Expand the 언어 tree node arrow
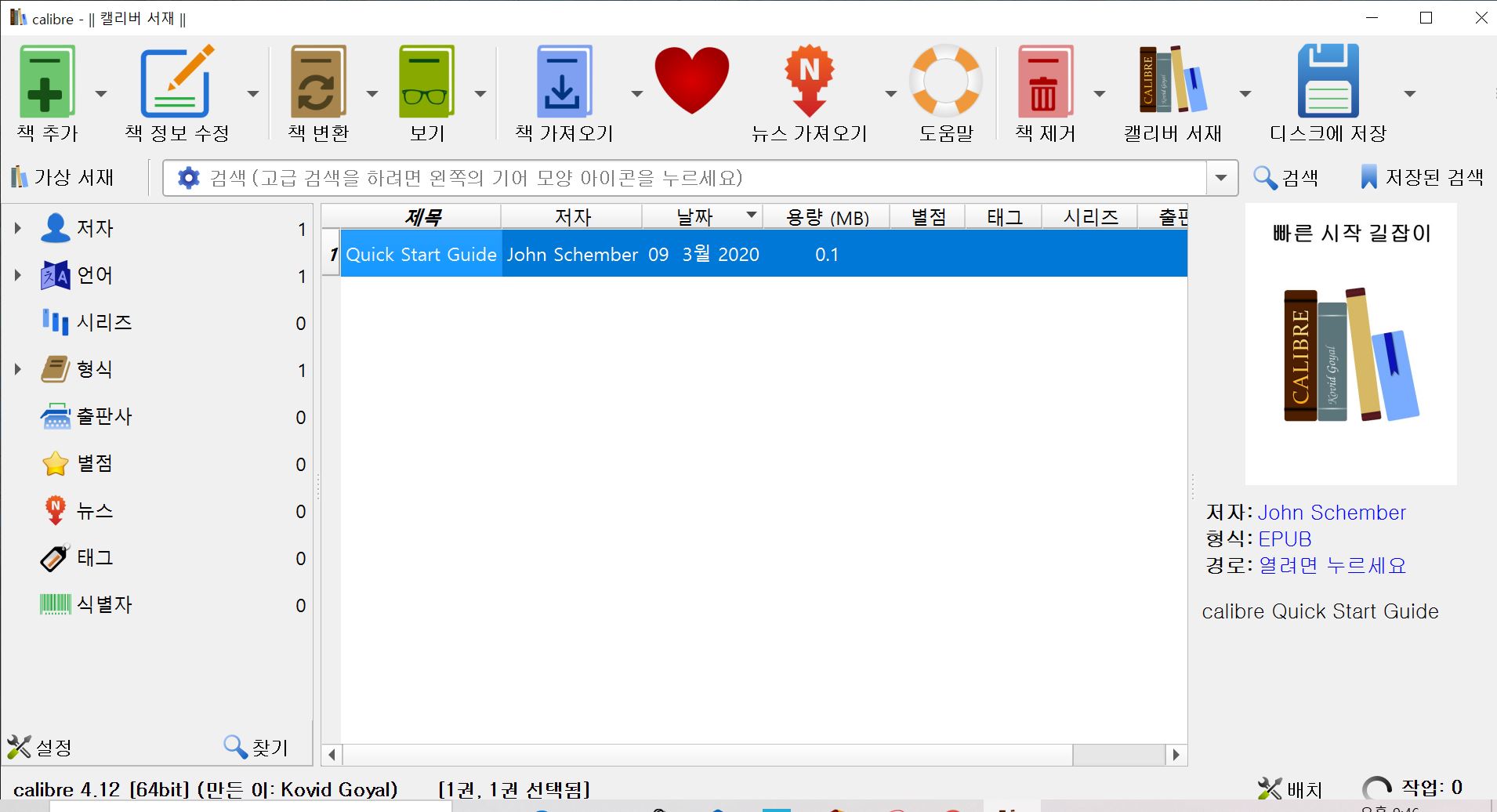This screenshot has height=812, width=1497. point(17,275)
